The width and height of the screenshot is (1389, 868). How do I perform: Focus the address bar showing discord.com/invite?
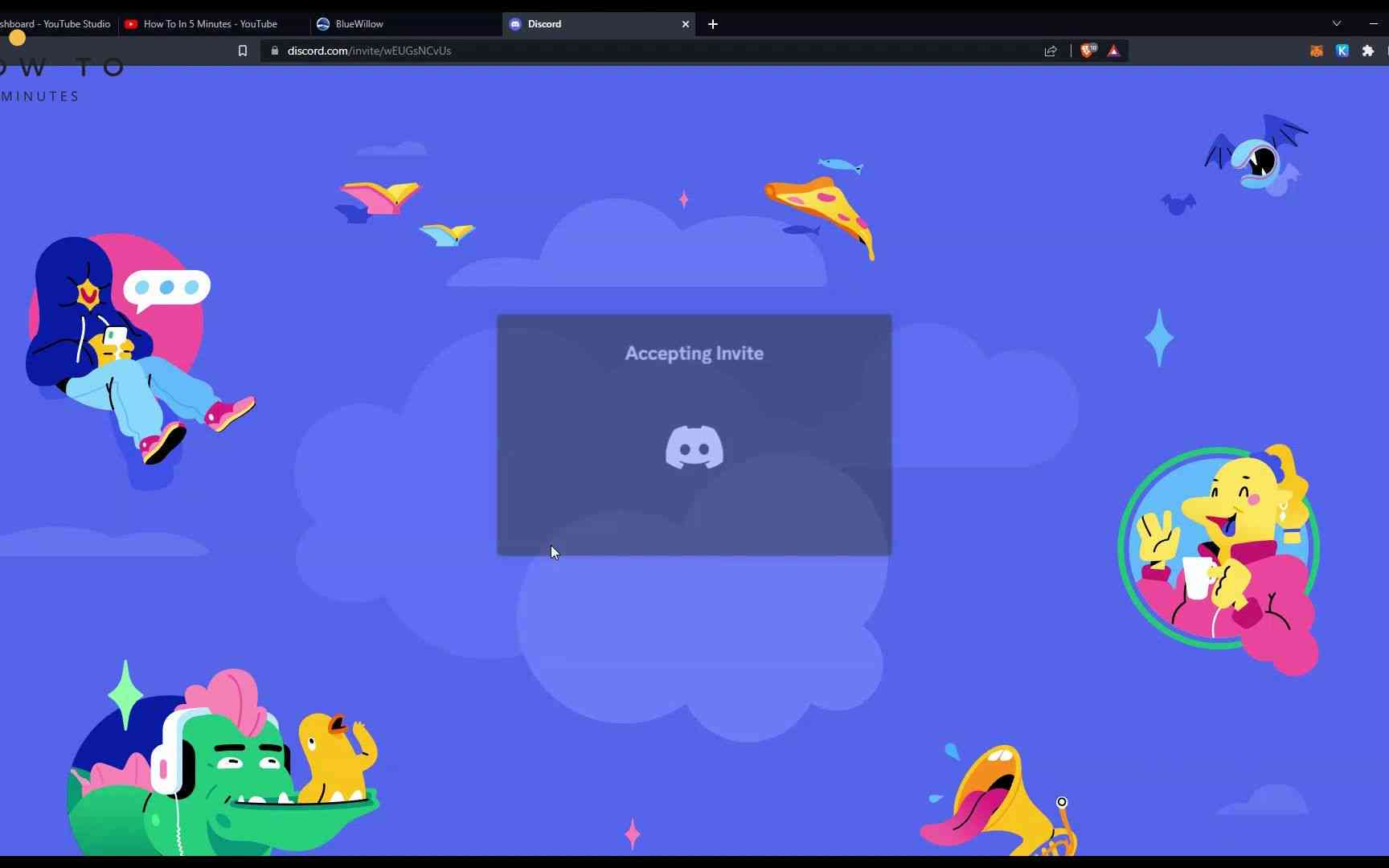pos(659,51)
